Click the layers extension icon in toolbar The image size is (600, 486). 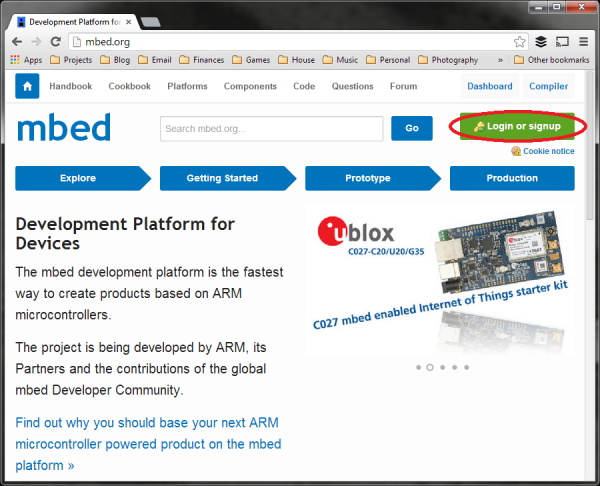coord(541,42)
